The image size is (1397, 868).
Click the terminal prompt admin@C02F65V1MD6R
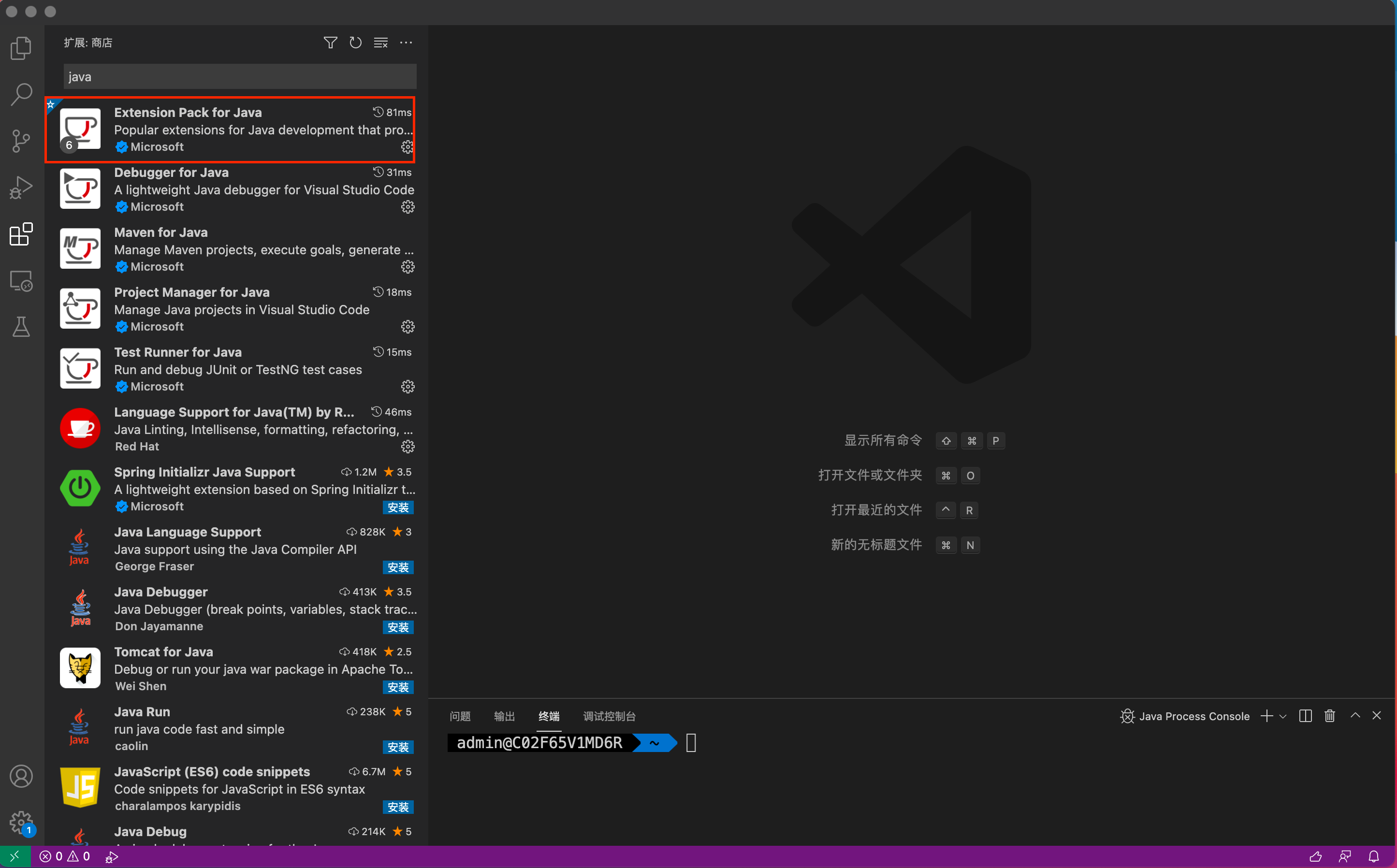540,743
